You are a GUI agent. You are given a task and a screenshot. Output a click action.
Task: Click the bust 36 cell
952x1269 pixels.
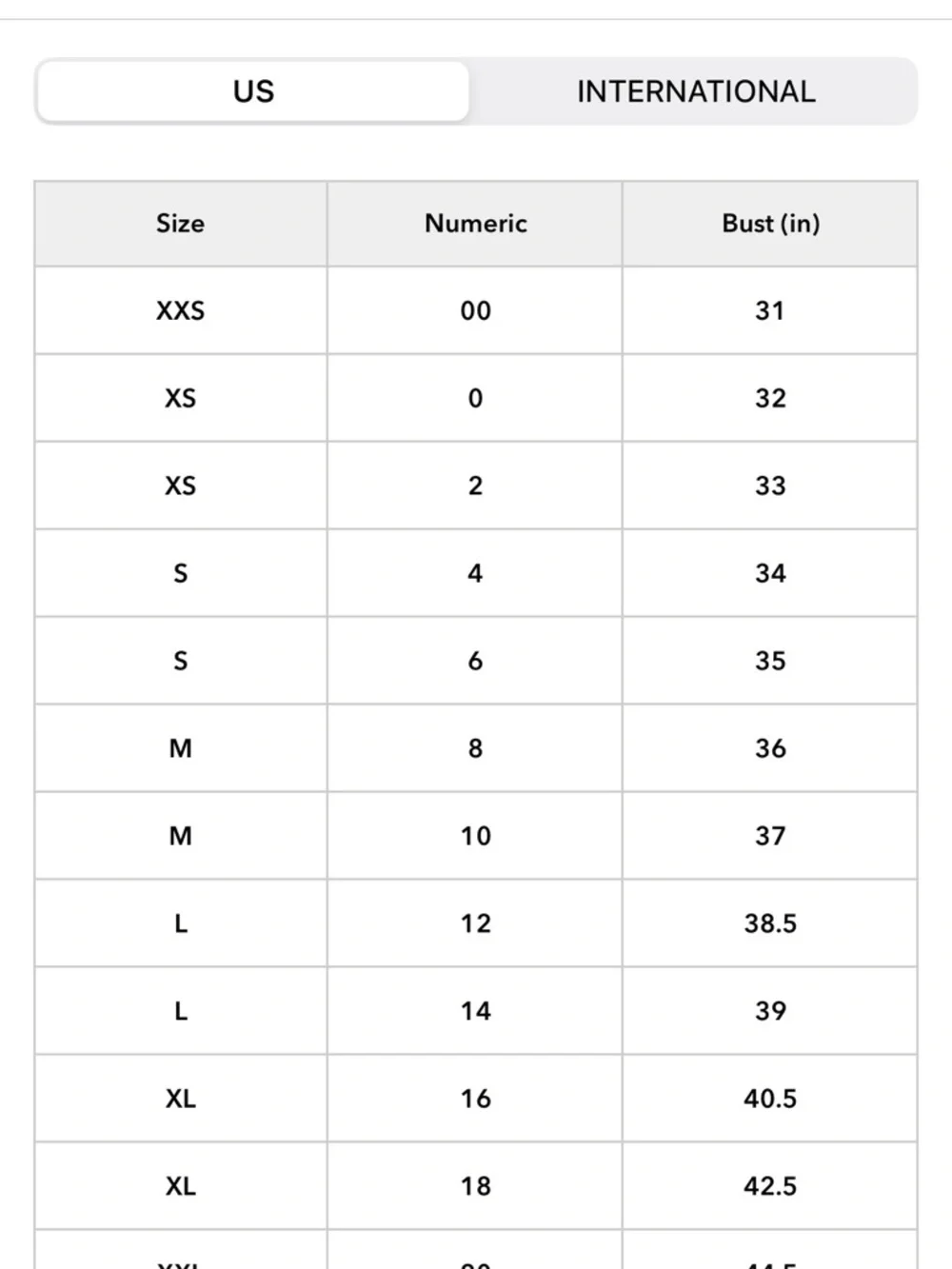click(770, 748)
